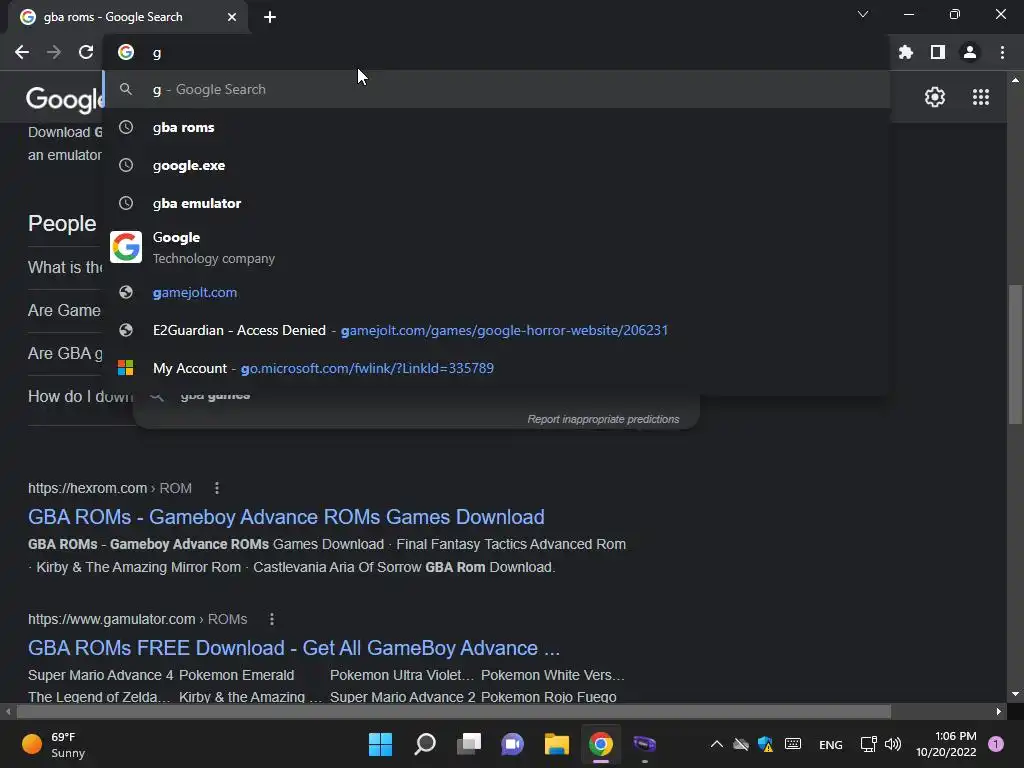Expand 'What is the' question in People also ask
This screenshot has width=1024, height=768.
pyautogui.click(x=65, y=268)
